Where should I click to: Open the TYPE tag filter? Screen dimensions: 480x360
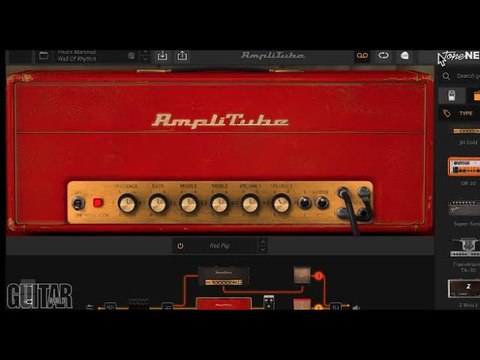[466, 114]
